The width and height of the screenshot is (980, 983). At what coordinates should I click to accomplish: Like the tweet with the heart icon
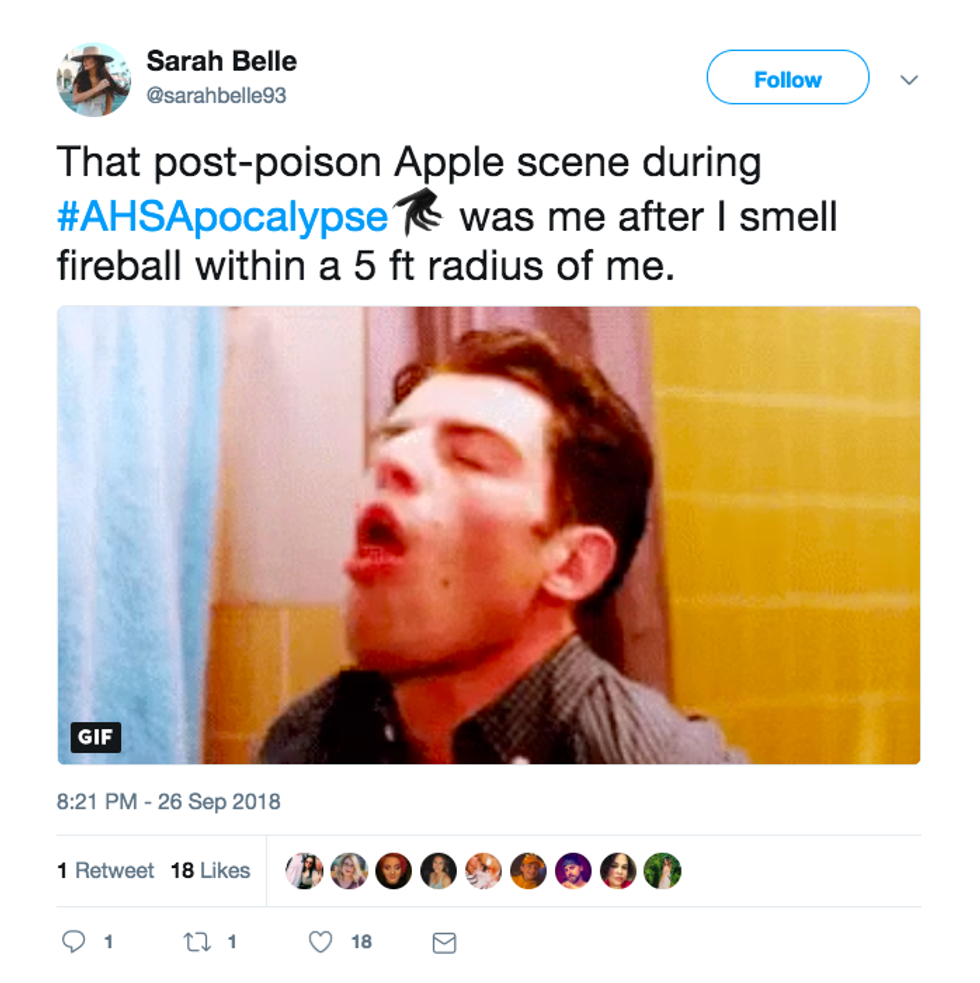coord(320,942)
